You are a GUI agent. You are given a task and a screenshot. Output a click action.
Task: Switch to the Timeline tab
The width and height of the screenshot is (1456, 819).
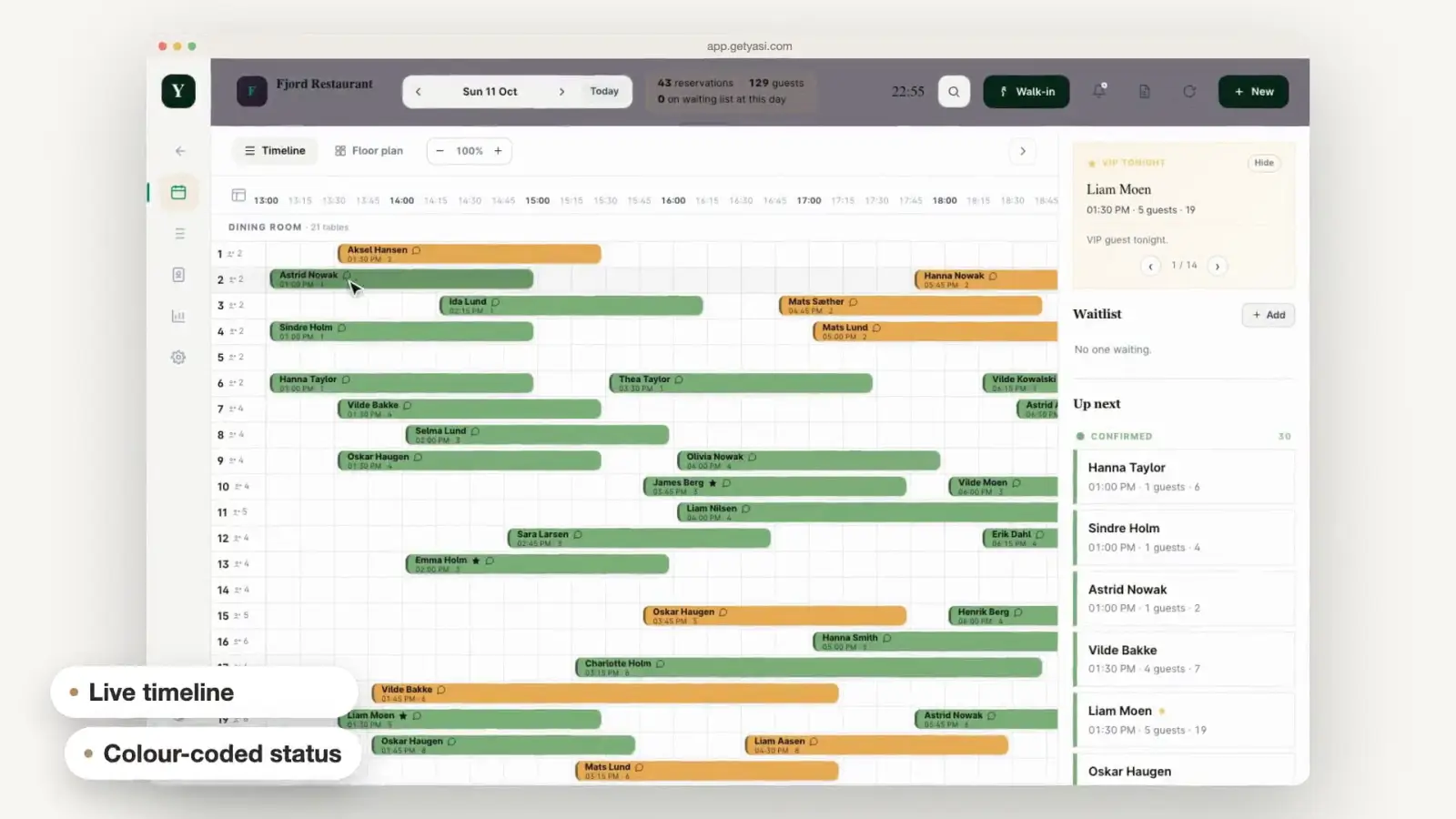pos(275,151)
